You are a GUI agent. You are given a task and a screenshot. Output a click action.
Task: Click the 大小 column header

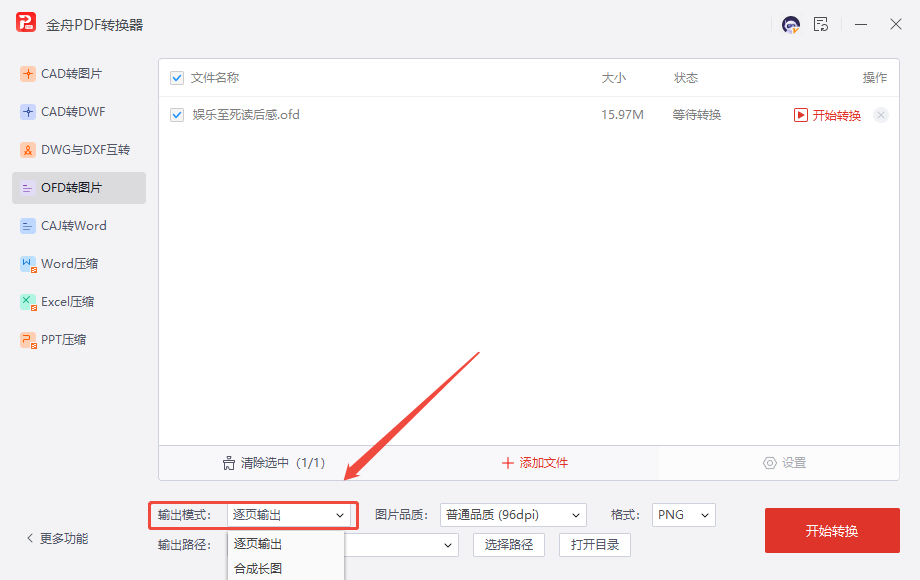tap(614, 78)
